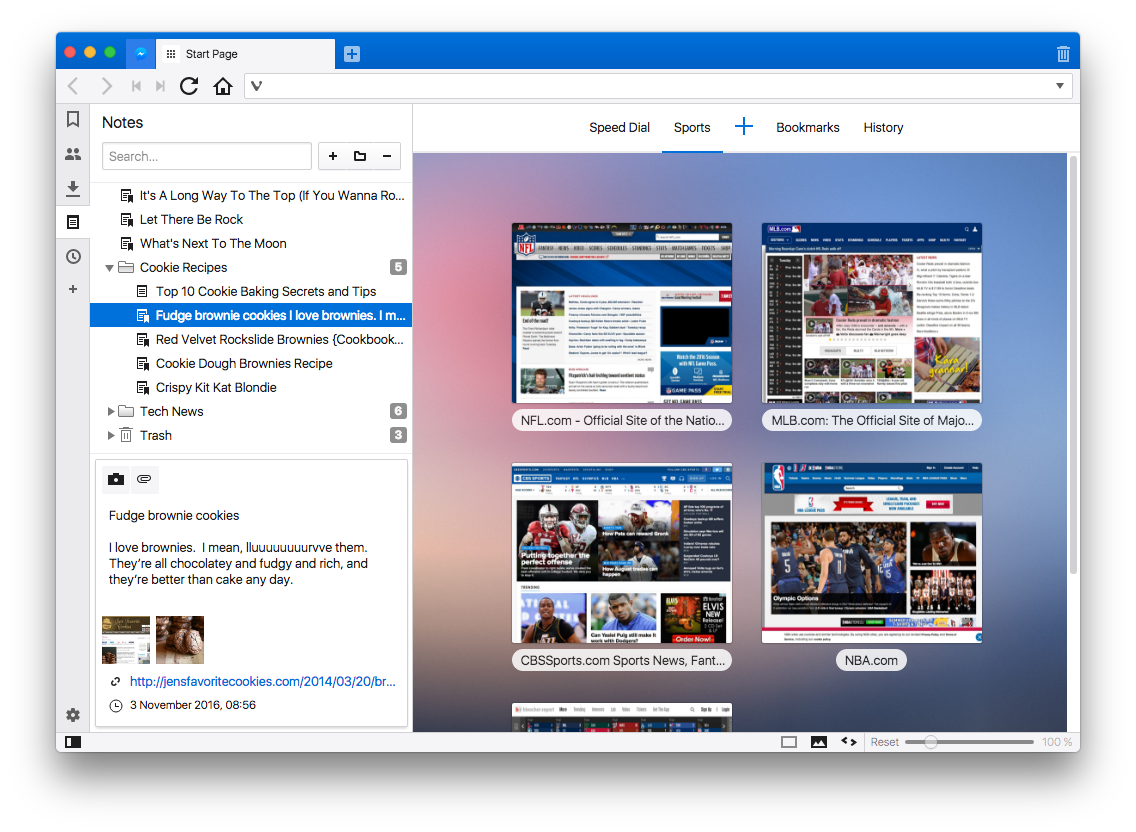This screenshot has height=832, width=1136.
Task: Open the Bookmarks panel icon
Action: click(72, 120)
